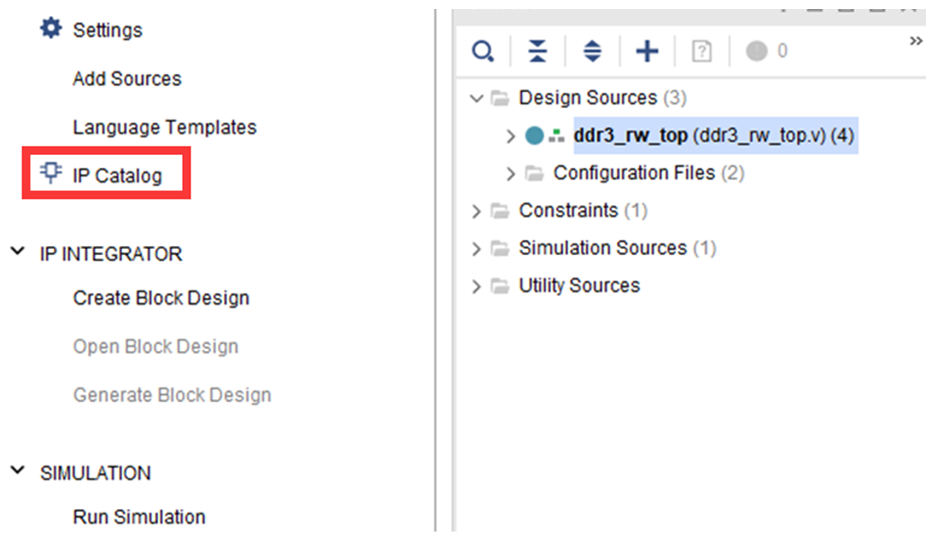Collapse the SIMULATION section
Image resolution: width=934 pixels, height=551 pixels.
click(x=17, y=472)
